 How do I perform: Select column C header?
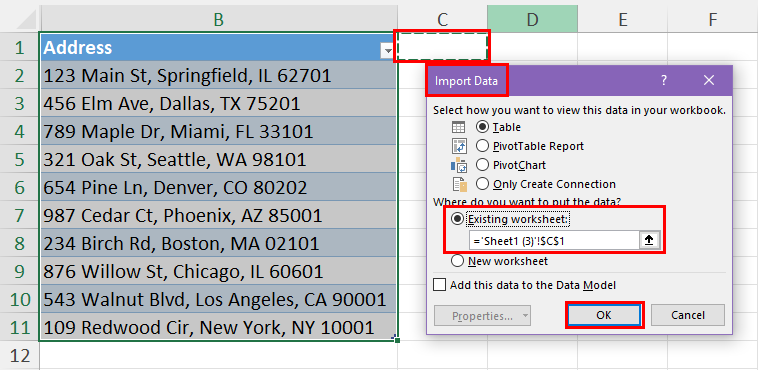(442, 19)
